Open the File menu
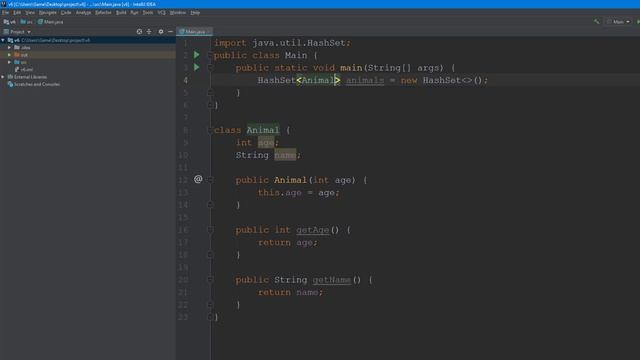Screen dimensions: 640x360 click(x=5, y=13)
